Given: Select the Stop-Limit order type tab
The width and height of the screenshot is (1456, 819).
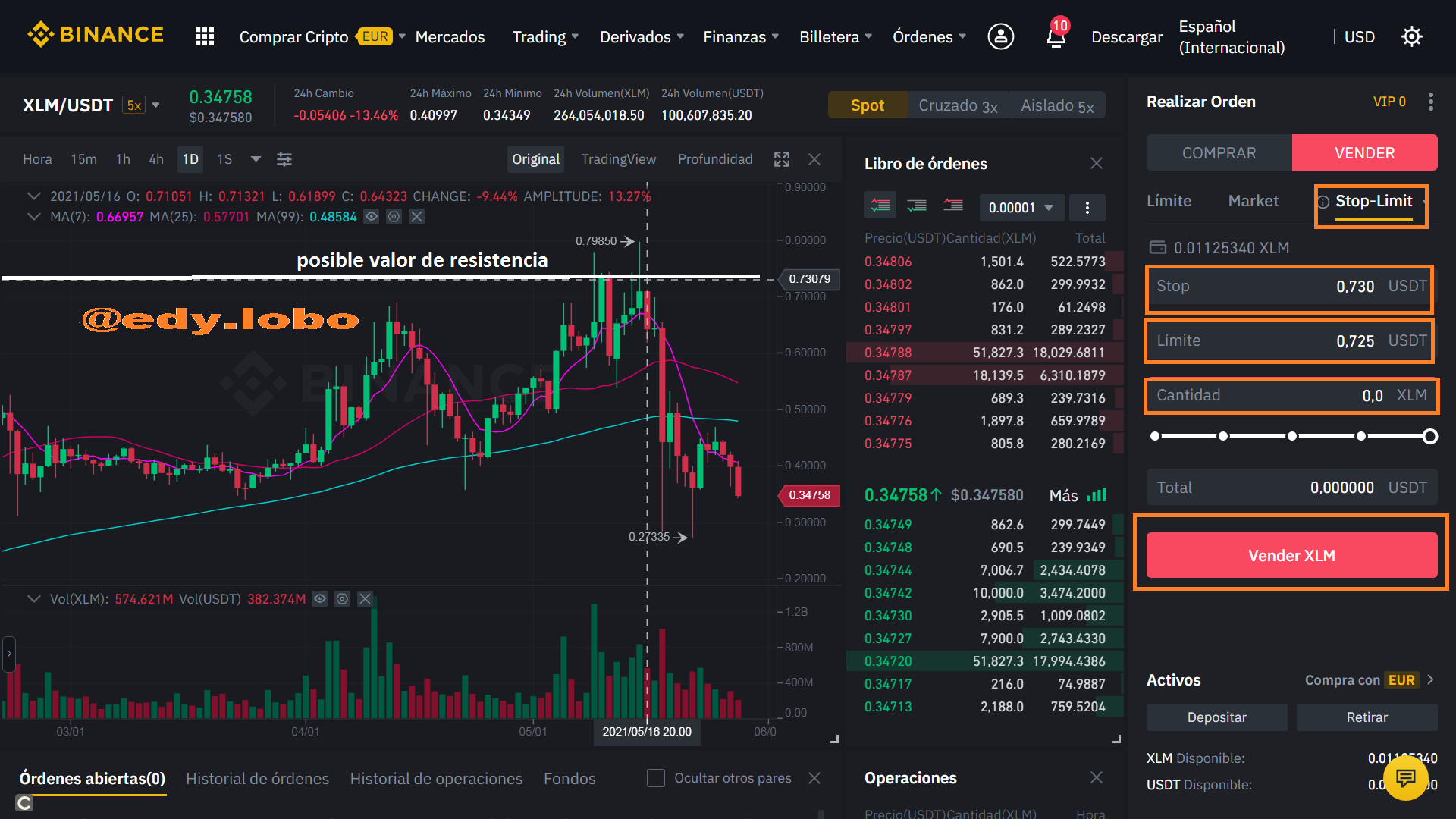Looking at the screenshot, I should (x=1373, y=201).
